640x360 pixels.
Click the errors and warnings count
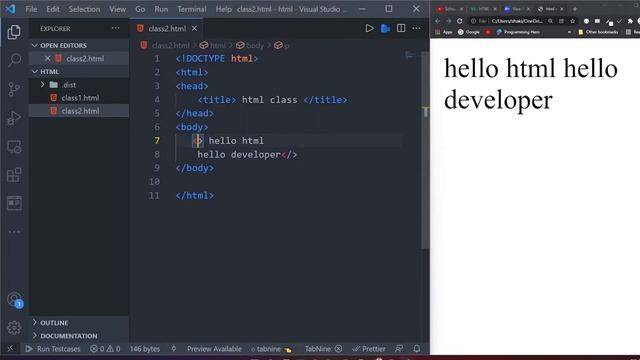coord(105,349)
